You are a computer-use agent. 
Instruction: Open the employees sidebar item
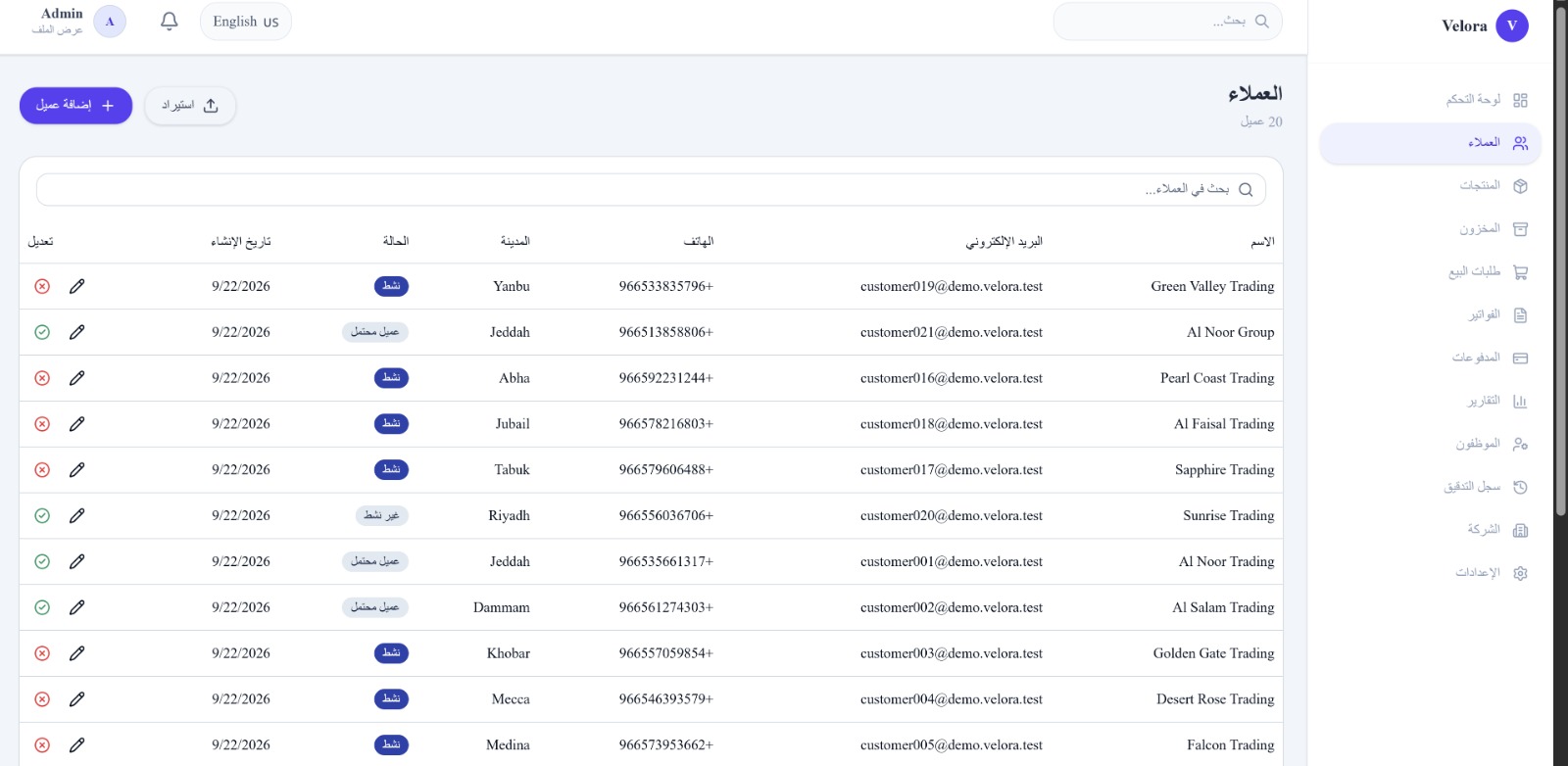[x=1431, y=444]
